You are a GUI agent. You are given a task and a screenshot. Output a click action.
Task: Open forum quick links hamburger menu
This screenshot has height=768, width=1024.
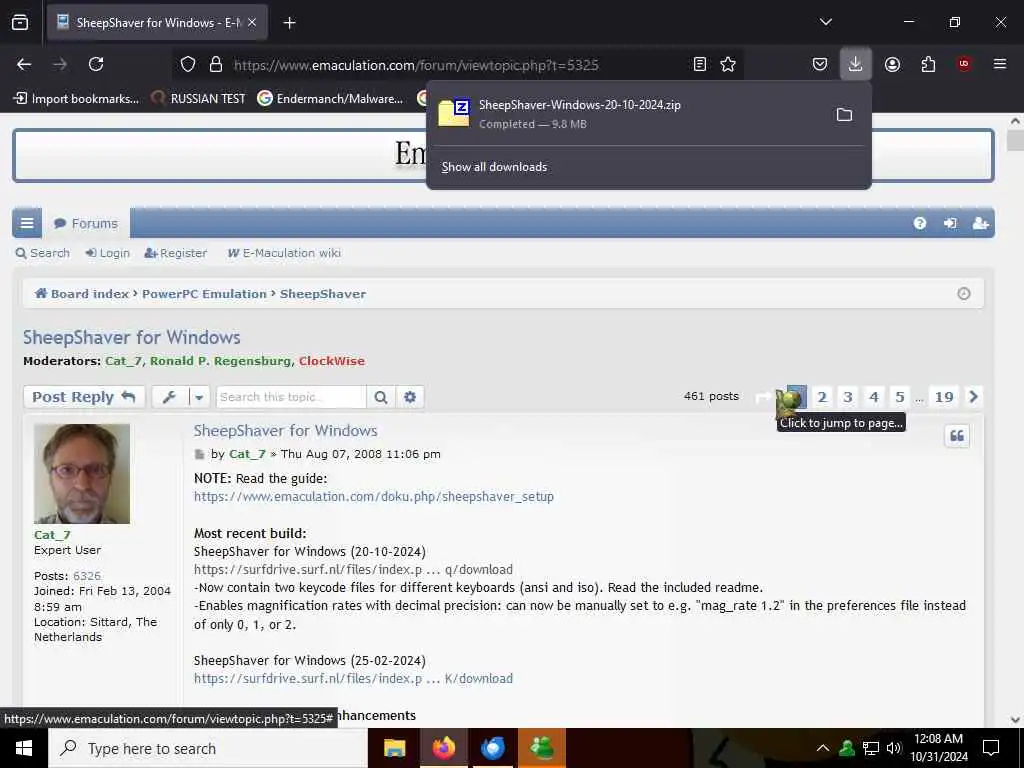(x=27, y=223)
